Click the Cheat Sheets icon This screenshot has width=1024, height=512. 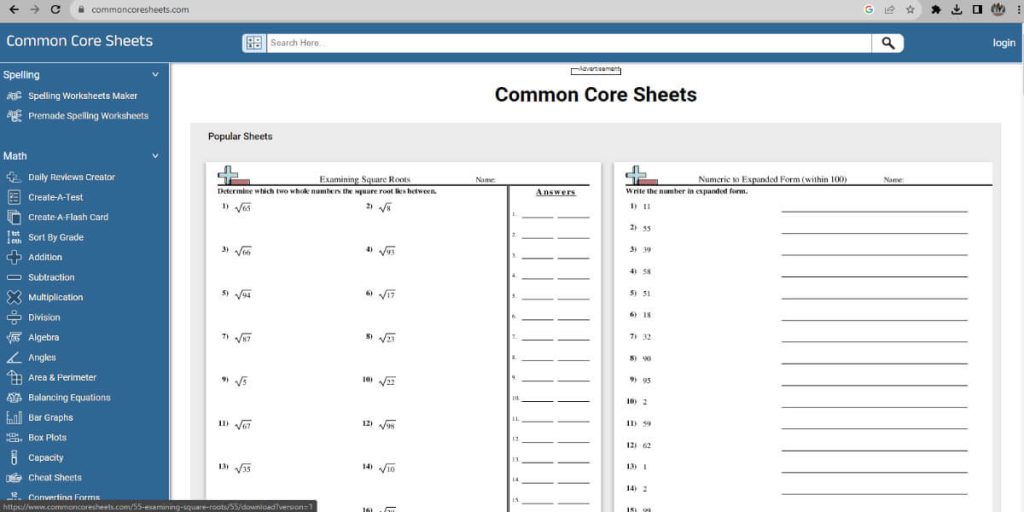[x=14, y=478]
